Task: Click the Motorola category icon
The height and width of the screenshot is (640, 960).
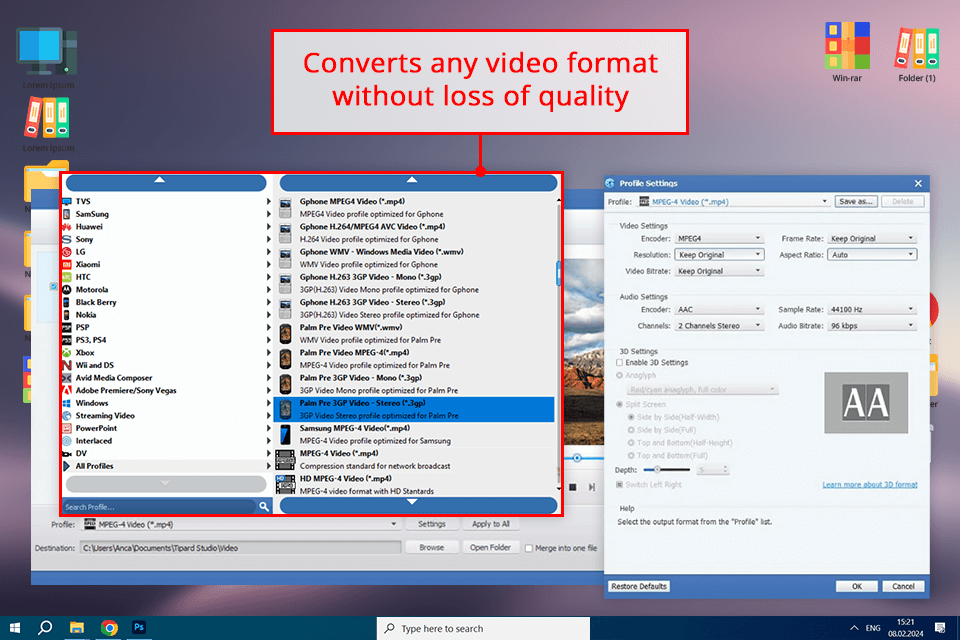Action: click(67, 290)
